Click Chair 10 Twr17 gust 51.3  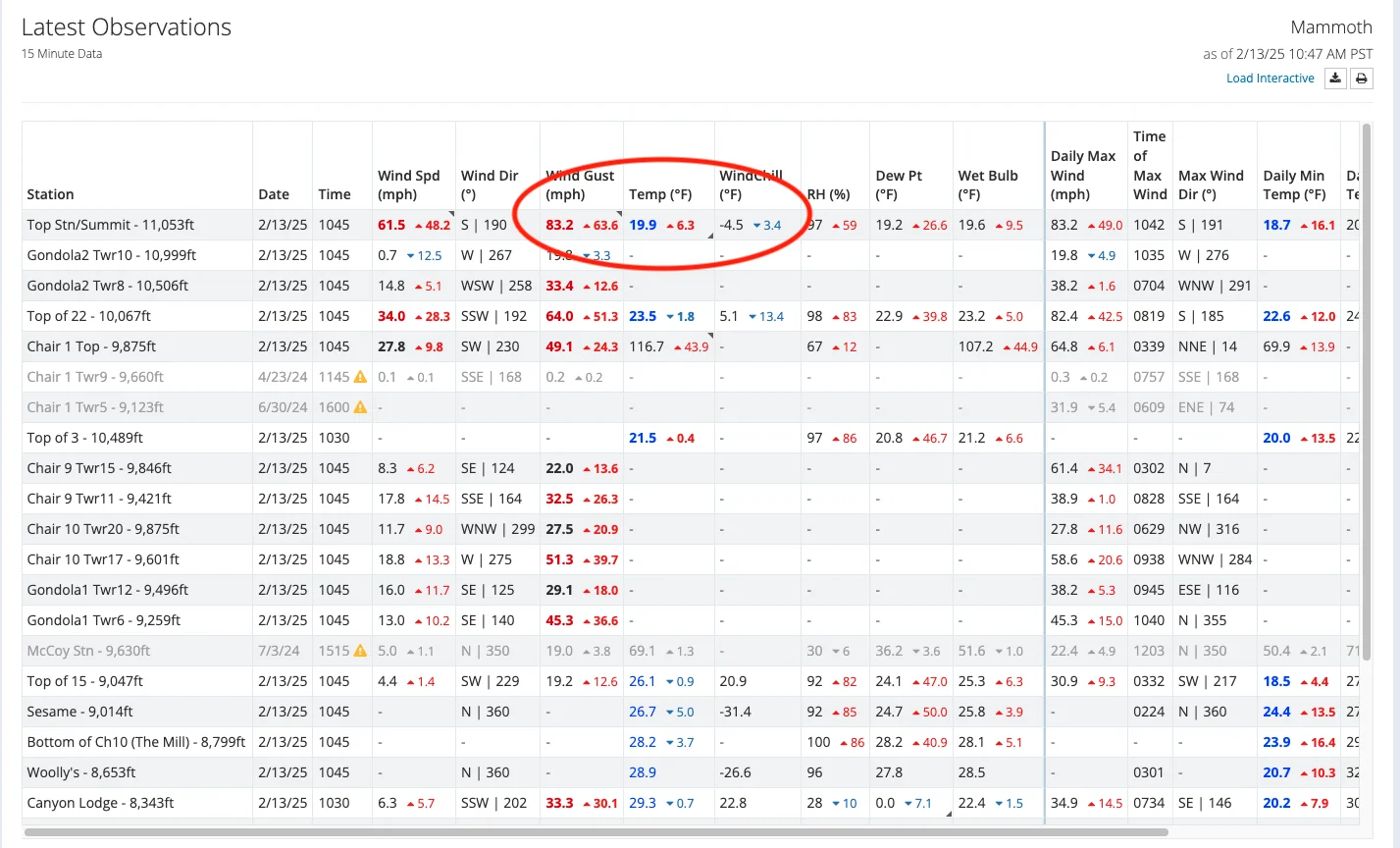(559, 559)
